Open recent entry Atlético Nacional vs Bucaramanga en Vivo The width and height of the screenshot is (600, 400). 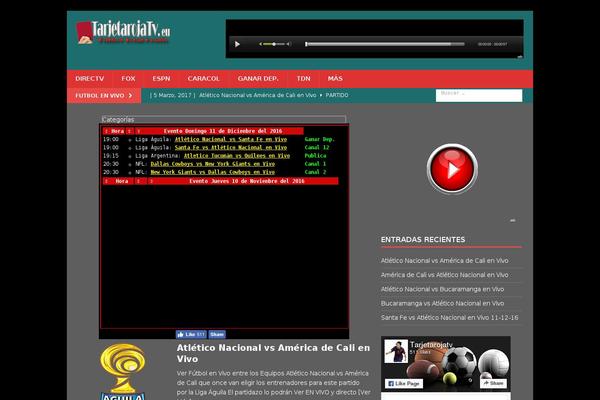[x=442, y=289]
